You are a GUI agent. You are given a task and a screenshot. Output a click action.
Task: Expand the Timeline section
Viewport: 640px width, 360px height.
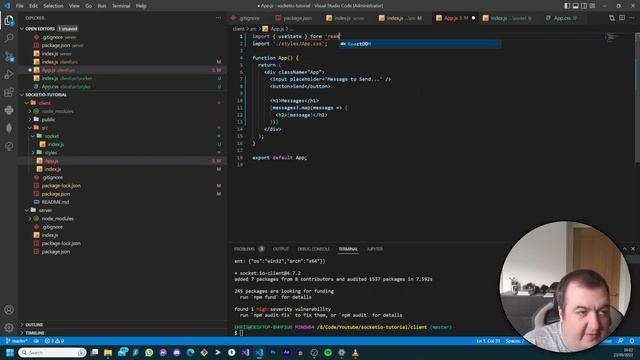22,333
